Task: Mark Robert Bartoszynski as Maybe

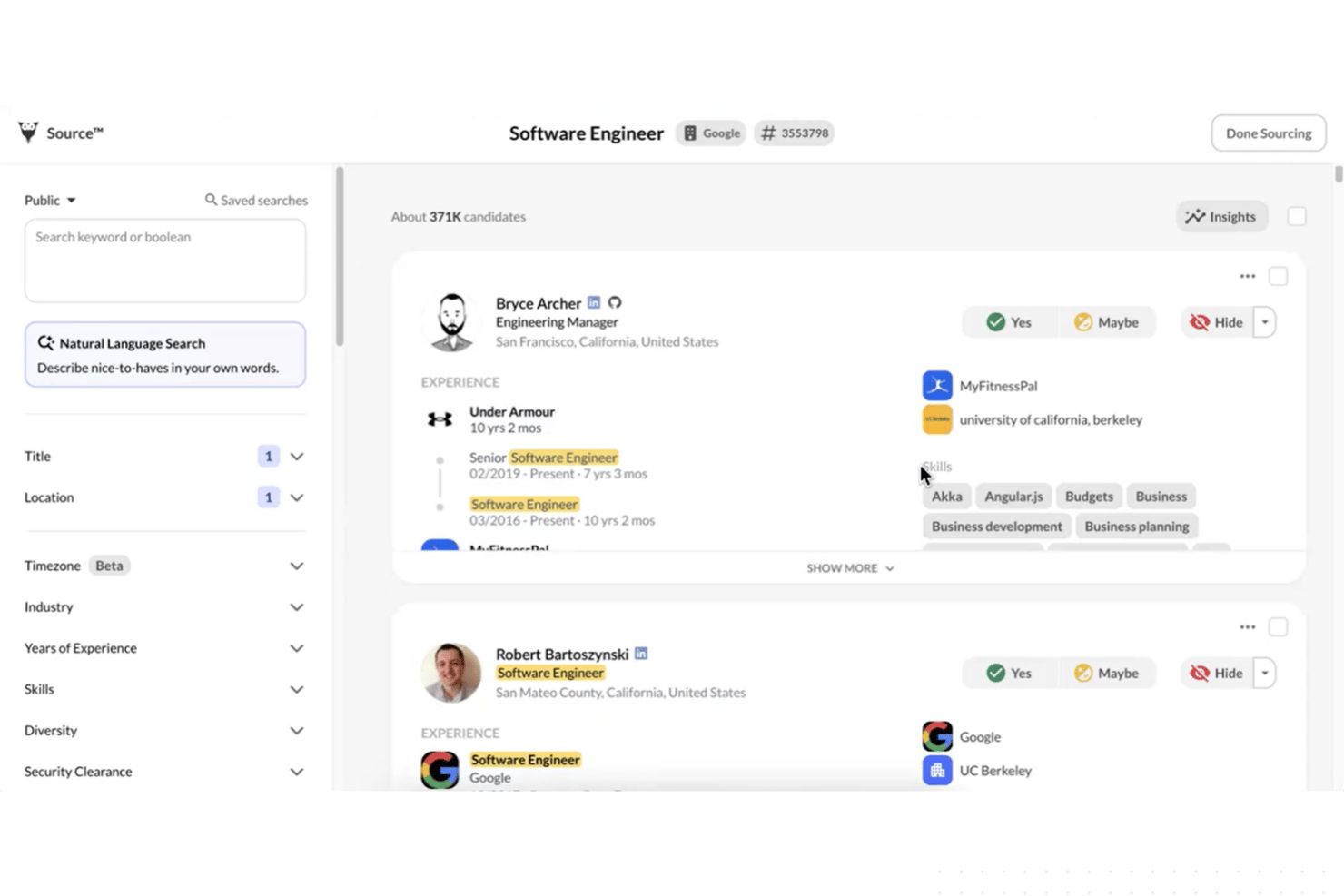Action: click(1106, 673)
